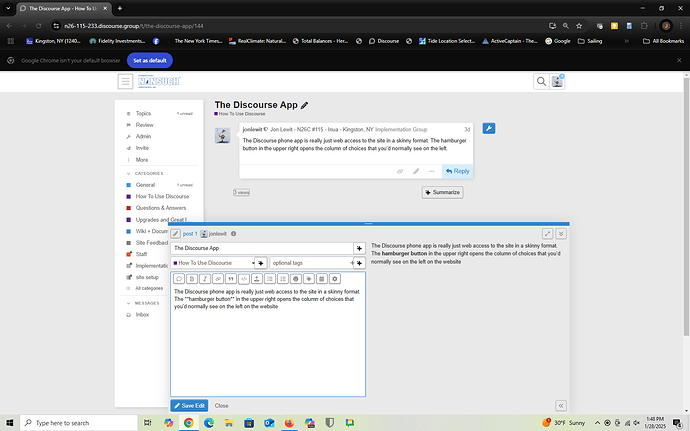The image size is (690, 431).
Task: Click Close link beside Save Edit
Action: click(x=221, y=406)
